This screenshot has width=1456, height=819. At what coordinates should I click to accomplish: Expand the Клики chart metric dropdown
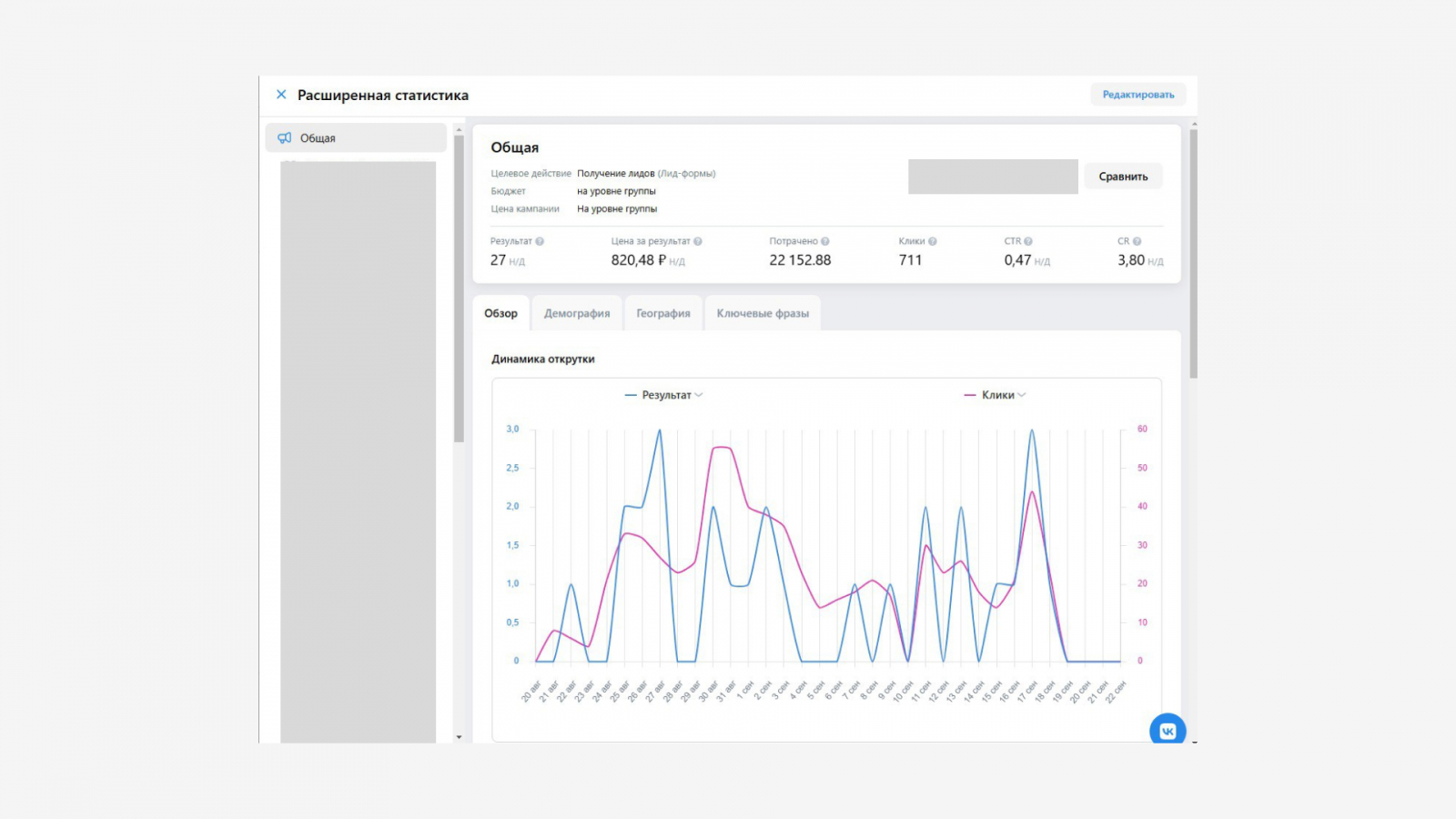click(1022, 395)
